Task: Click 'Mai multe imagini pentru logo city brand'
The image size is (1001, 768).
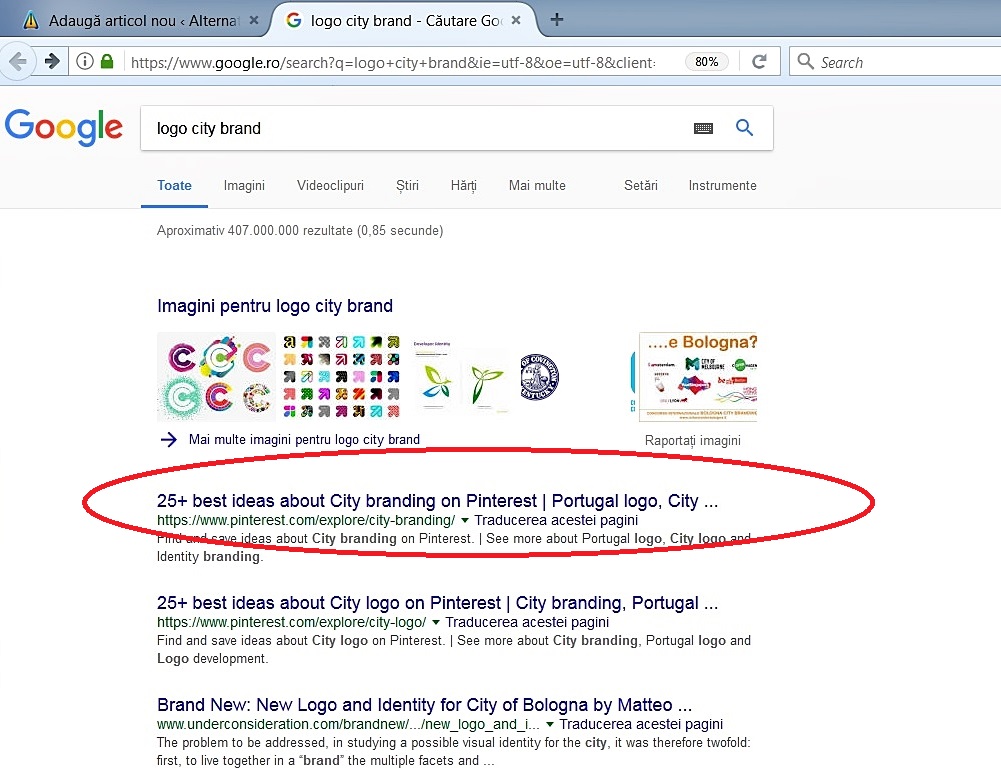Action: tap(304, 439)
